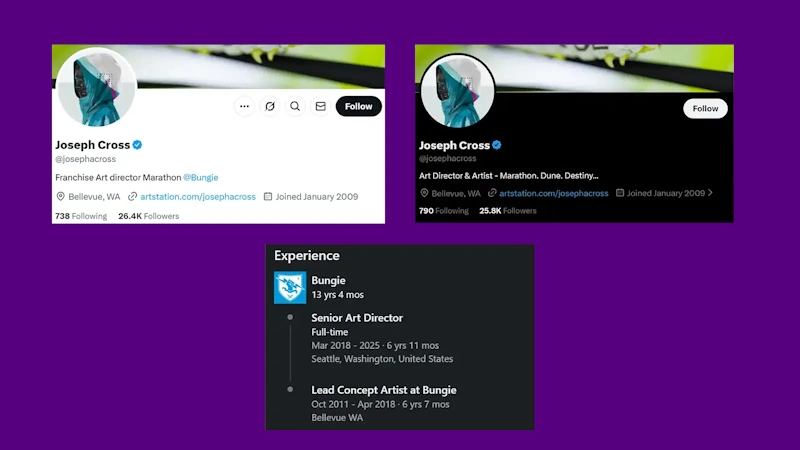Open the three-dot more options icon
The width and height of the screenshot is (800, 450).
point(244,106)
